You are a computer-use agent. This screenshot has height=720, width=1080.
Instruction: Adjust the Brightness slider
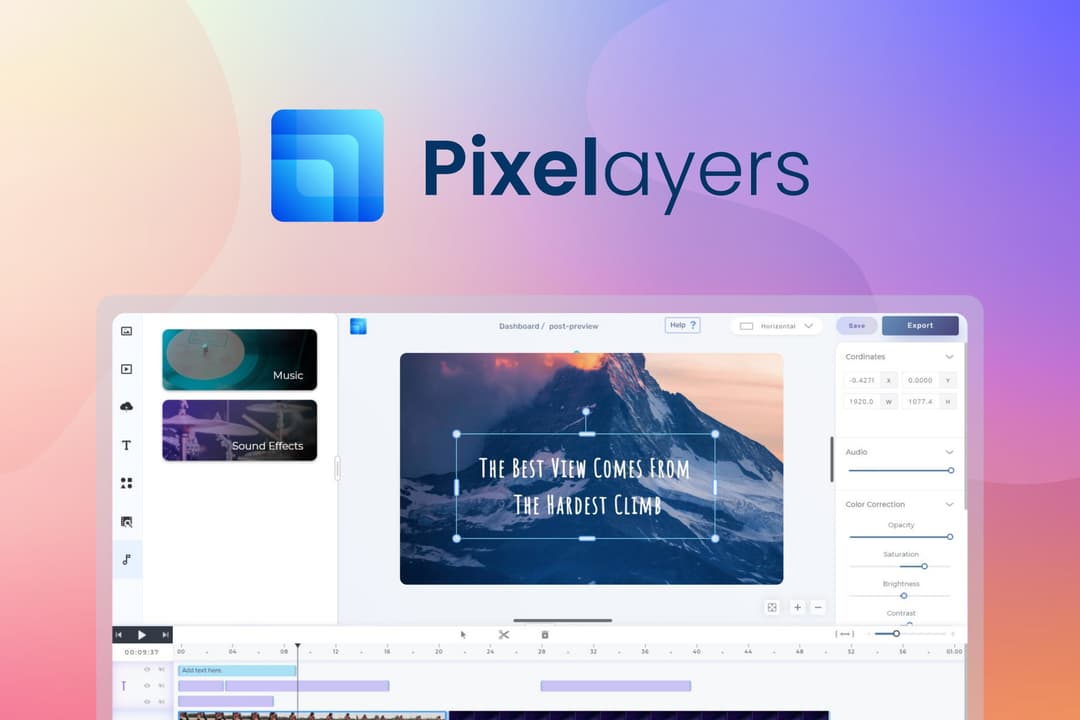[900, 596]
